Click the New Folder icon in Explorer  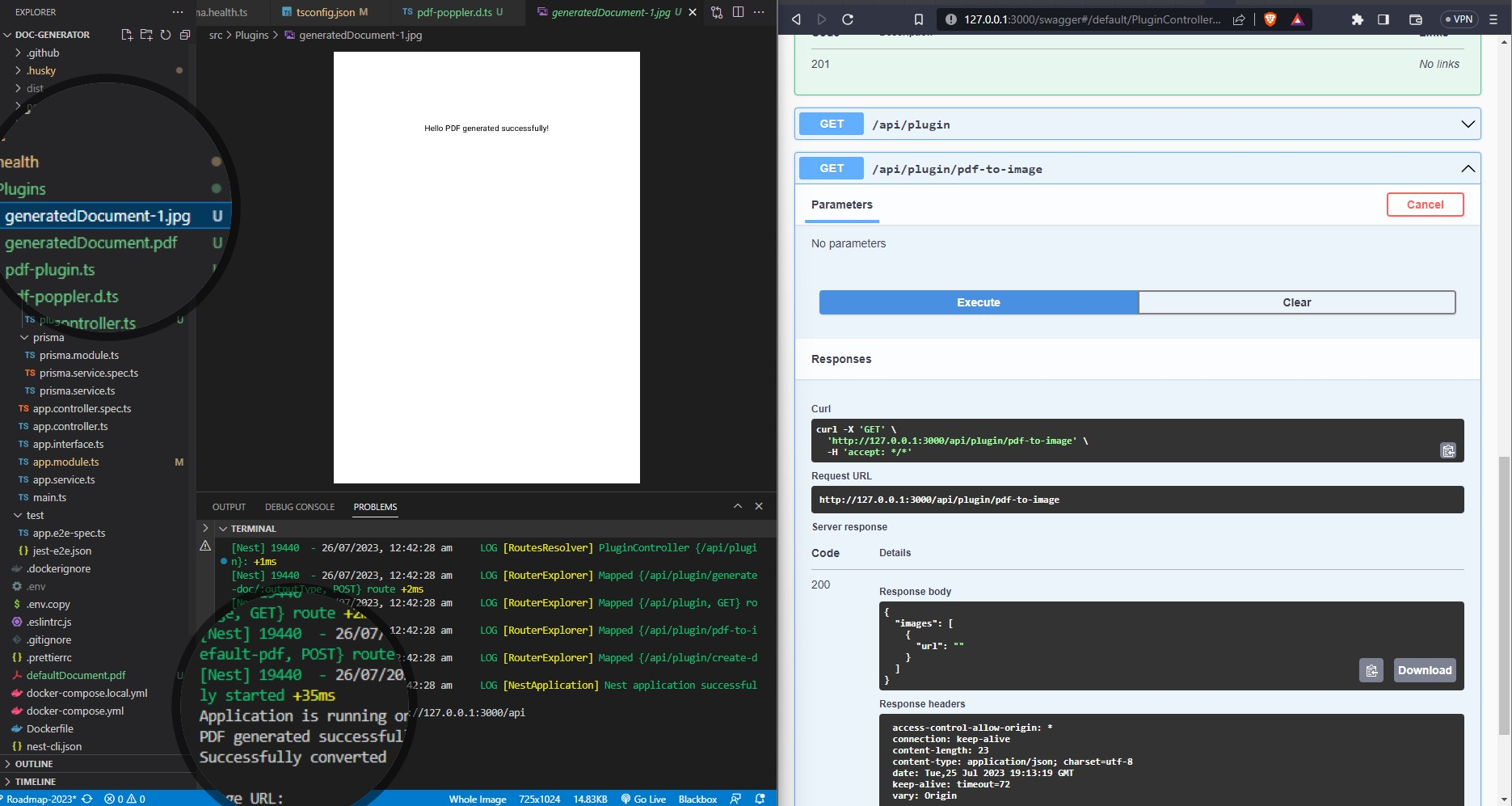(146, 35)
